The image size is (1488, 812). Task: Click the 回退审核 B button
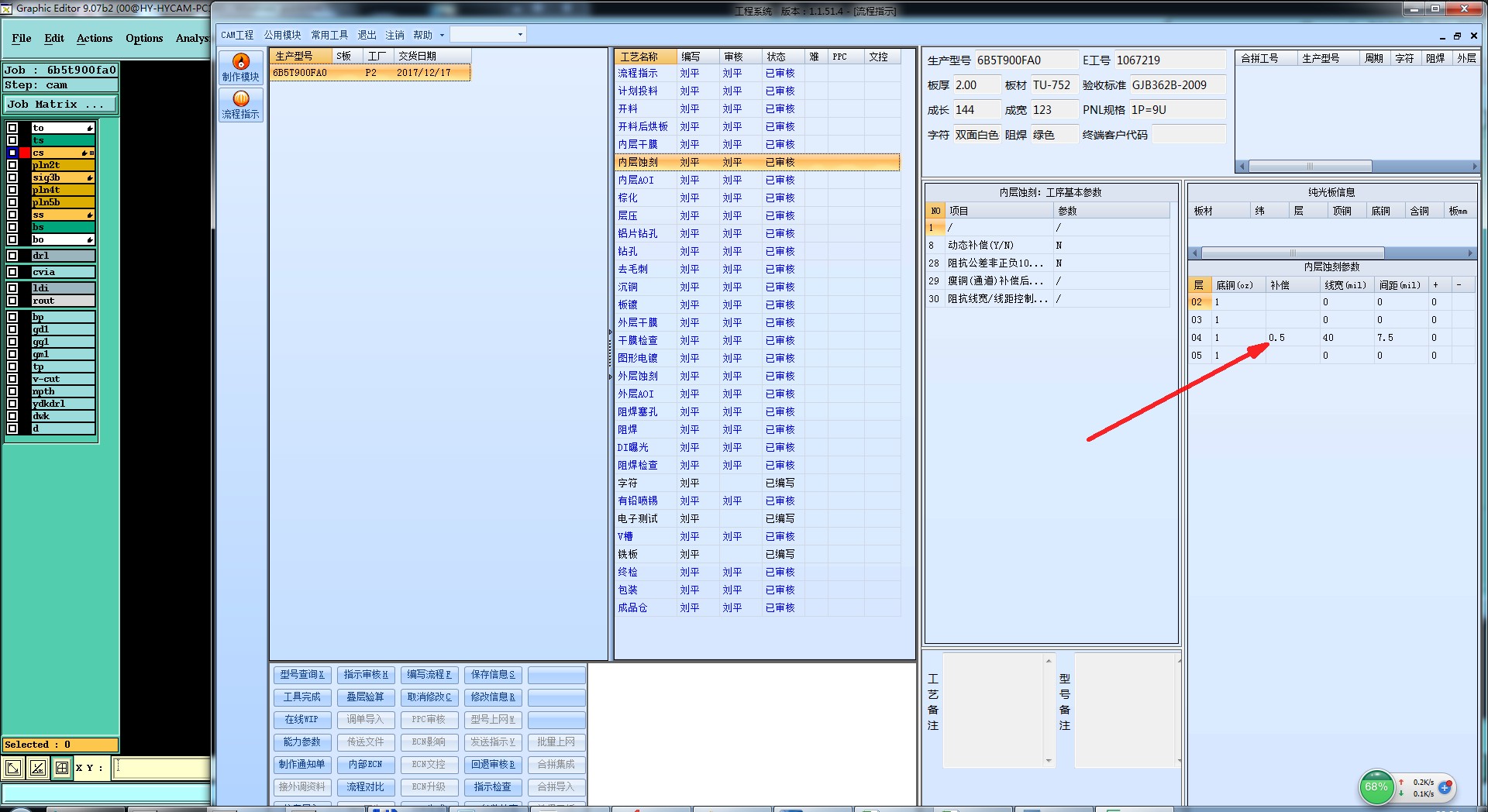(493, 765)
